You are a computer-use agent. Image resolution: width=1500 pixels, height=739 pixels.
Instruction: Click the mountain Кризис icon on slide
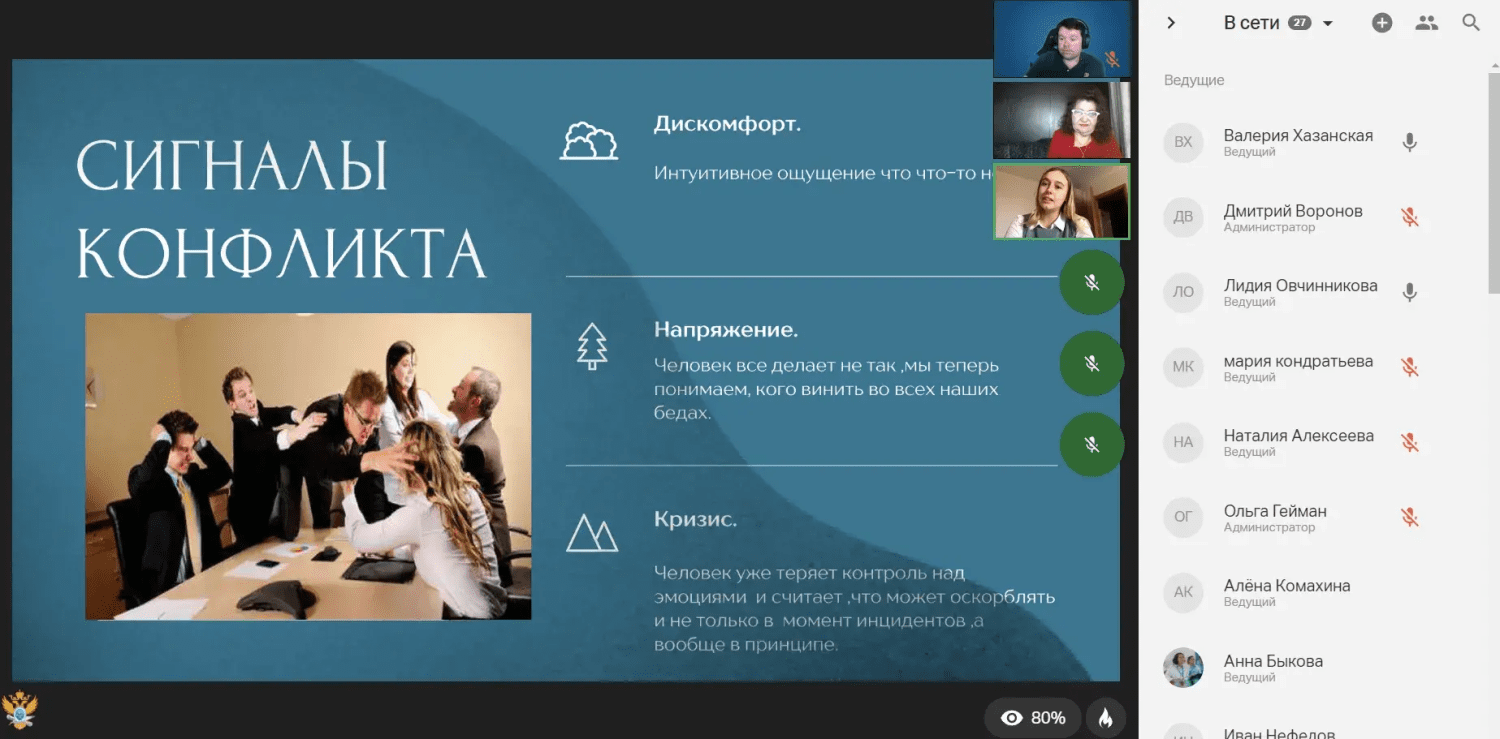[x=592, y=533]
